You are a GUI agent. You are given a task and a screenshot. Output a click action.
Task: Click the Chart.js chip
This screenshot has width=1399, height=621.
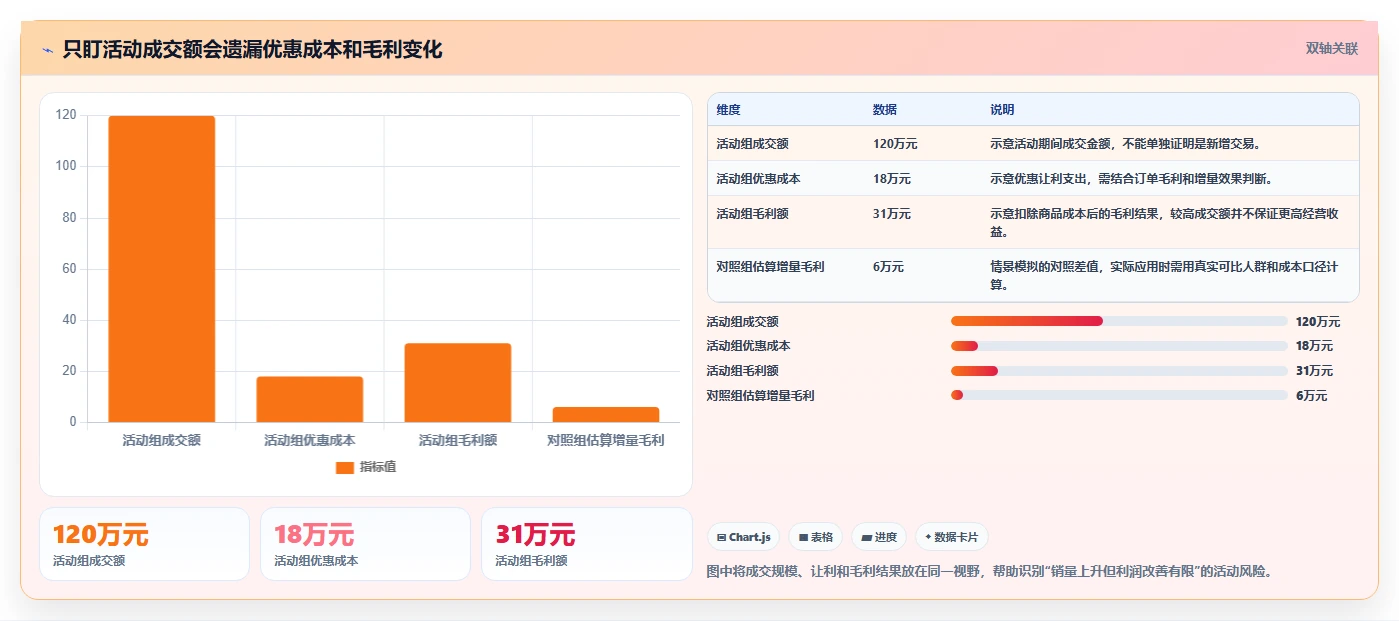click(x=744, y=537)
